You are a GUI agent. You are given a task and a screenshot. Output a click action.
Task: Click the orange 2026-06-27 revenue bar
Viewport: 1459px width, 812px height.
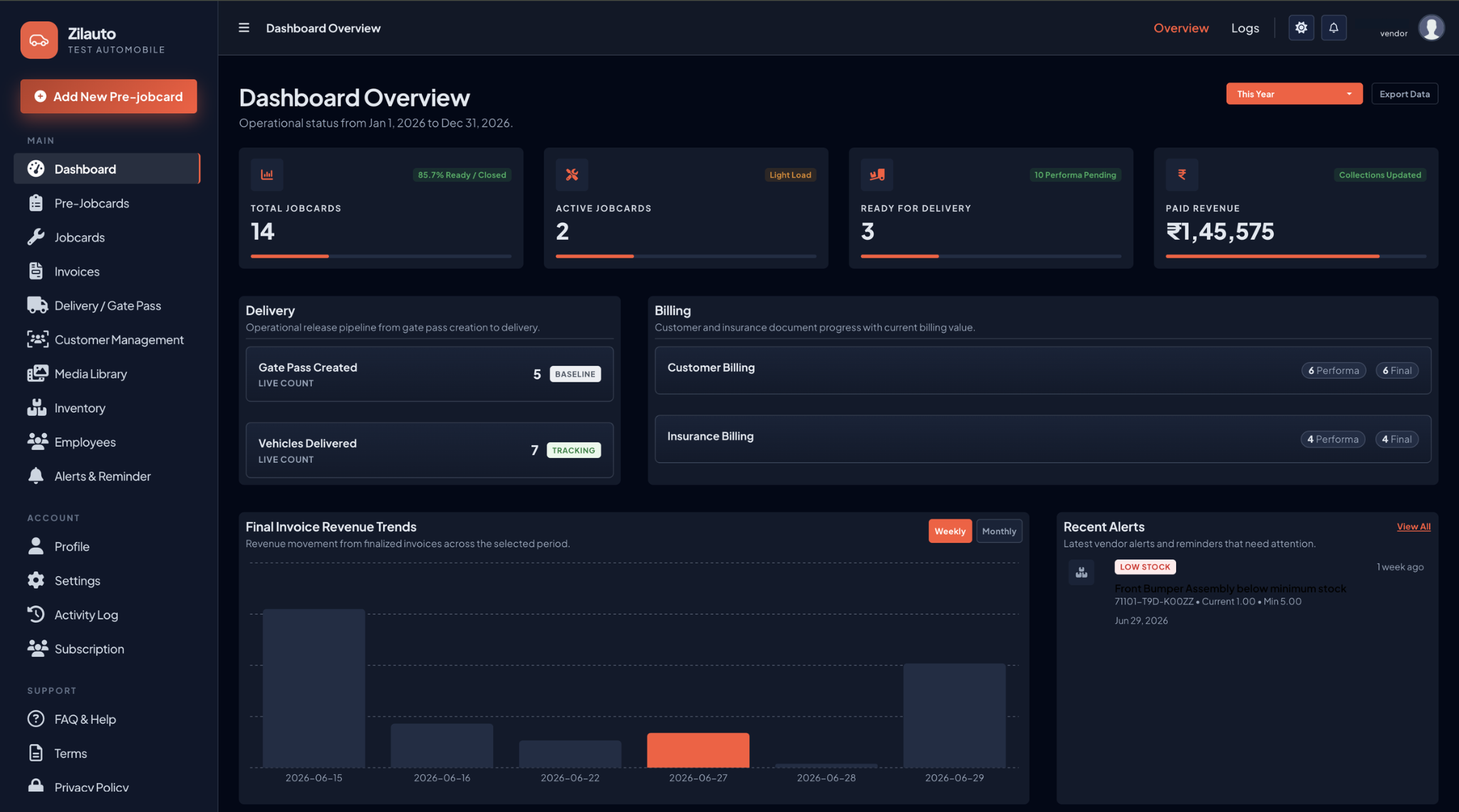click(x=698, y=750)
